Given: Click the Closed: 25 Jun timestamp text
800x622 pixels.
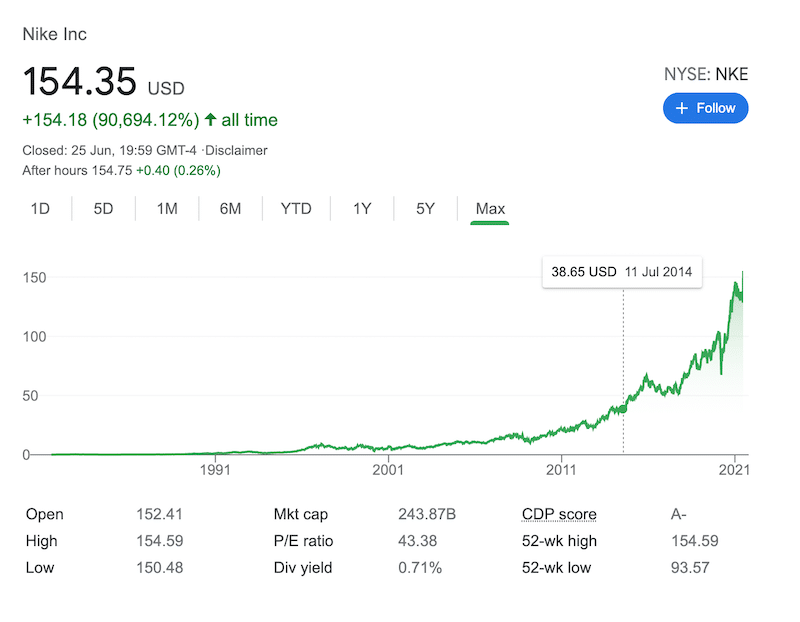Looking at the screenshot, I should click(109, 151).
